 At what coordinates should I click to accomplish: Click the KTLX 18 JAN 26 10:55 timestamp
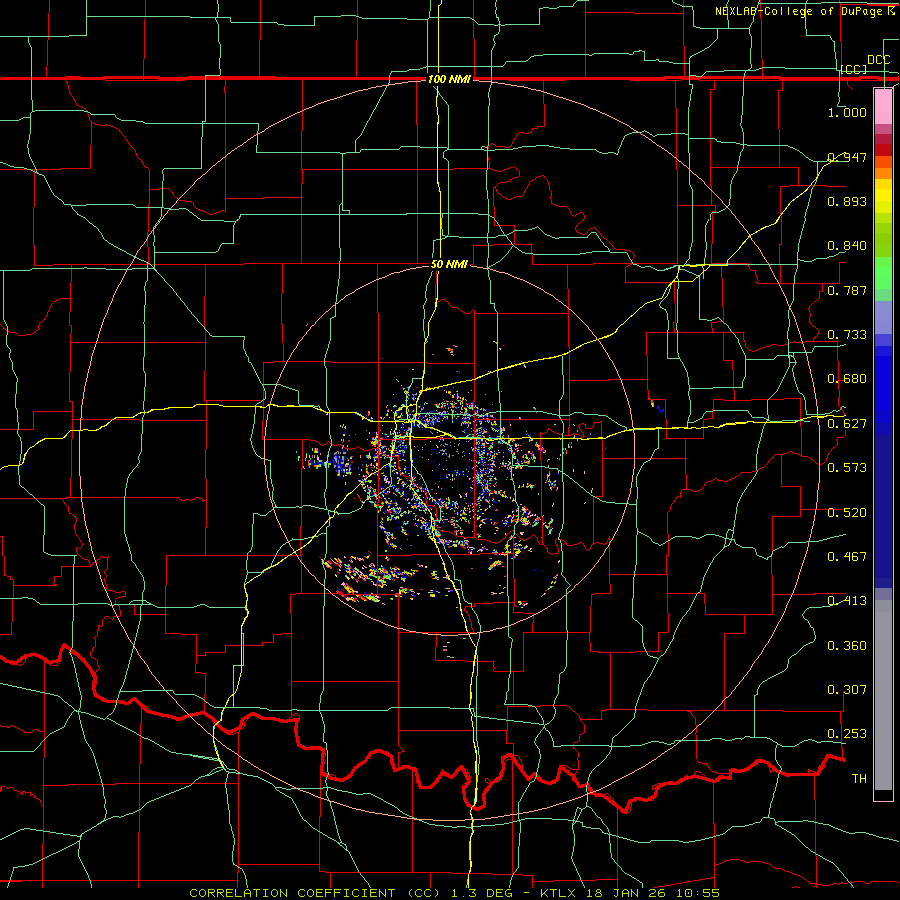[630, 893]
